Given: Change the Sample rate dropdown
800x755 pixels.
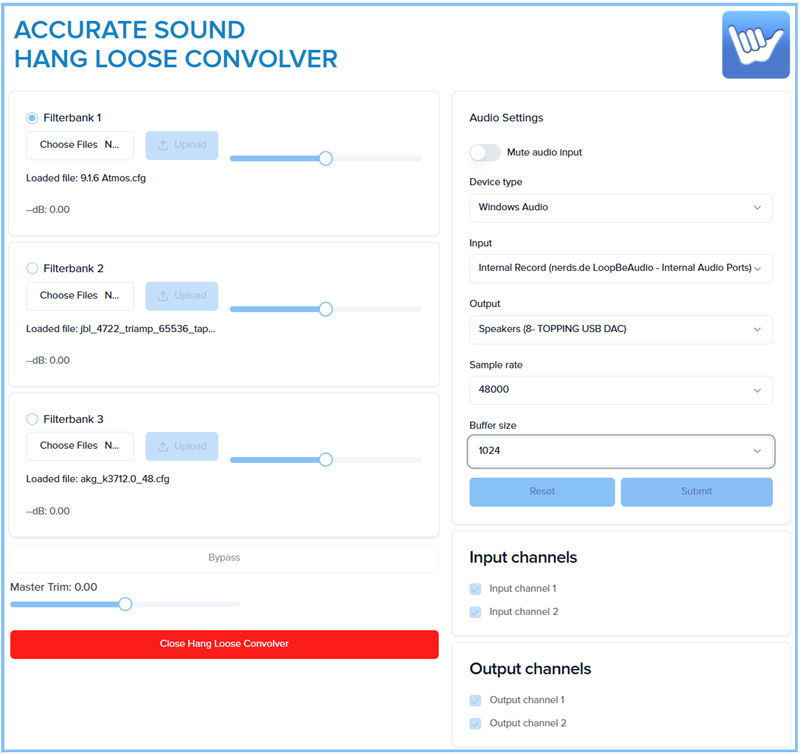Looking at the screenshot, I should 620,390.
